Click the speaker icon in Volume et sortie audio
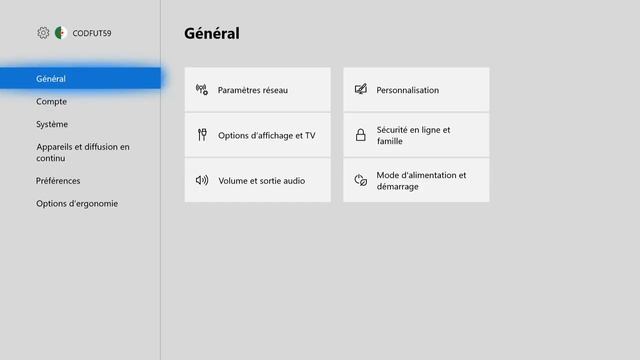The height and width of the screenshot is (360, 640). 202,180
